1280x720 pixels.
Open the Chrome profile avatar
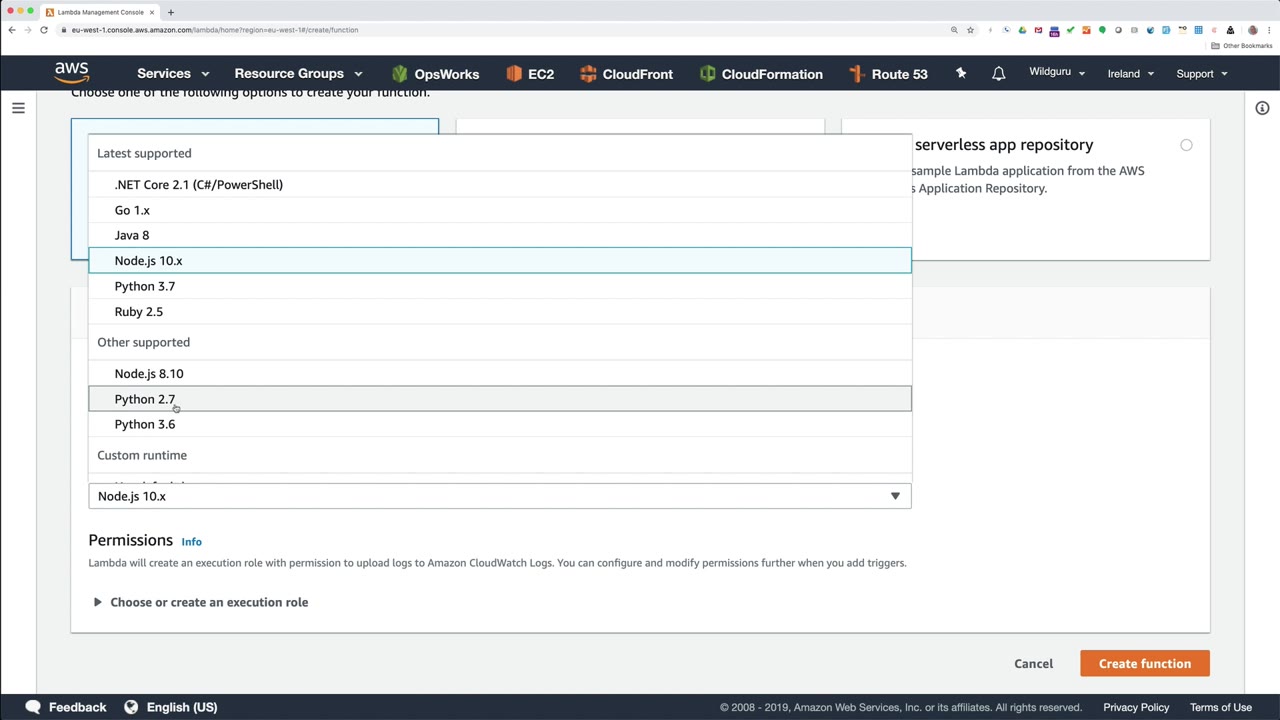point(1252,30)
